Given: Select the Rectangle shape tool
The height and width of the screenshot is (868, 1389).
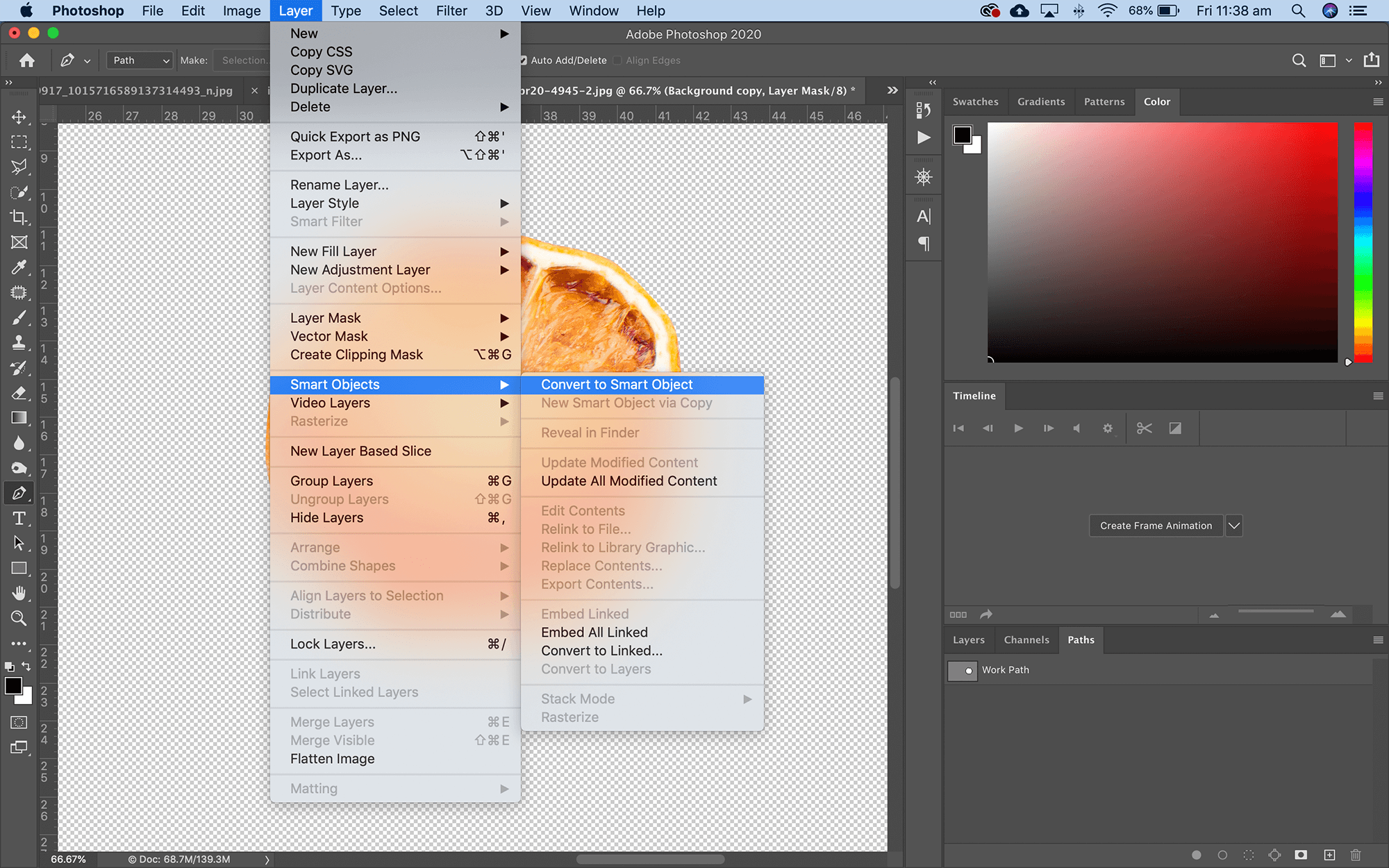Looking at the screenshot, I should point(19,568).
